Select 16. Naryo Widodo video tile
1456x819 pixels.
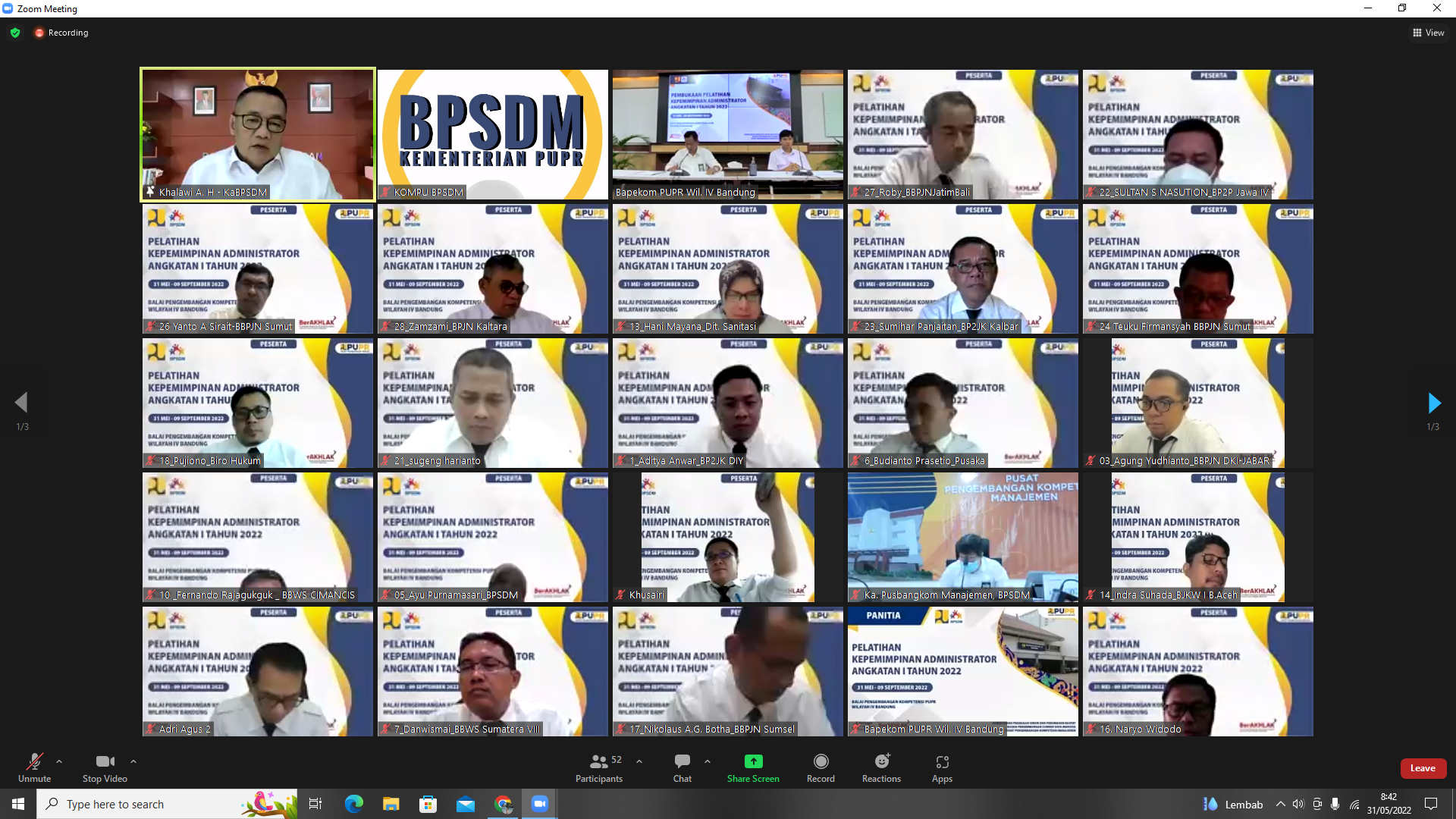pos(1198,671)
